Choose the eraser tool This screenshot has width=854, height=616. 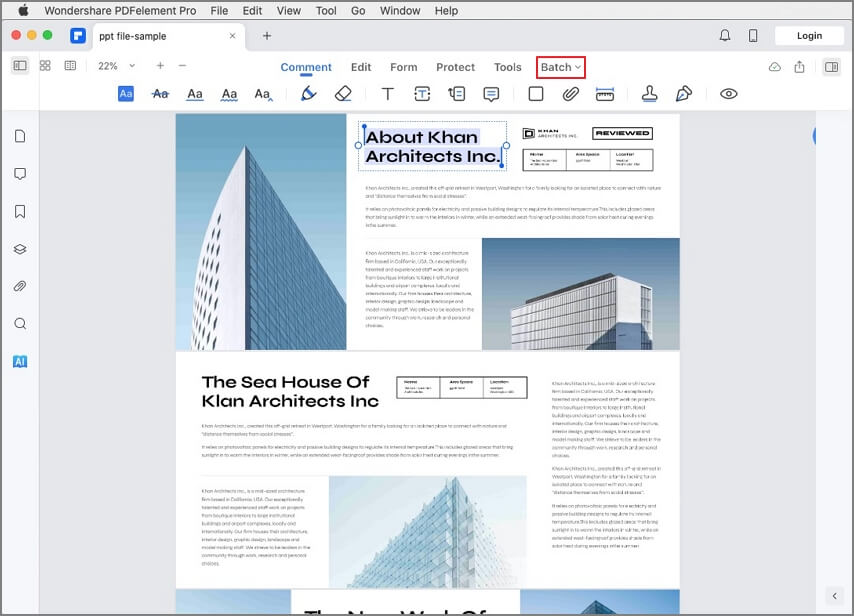click(343, 94)
